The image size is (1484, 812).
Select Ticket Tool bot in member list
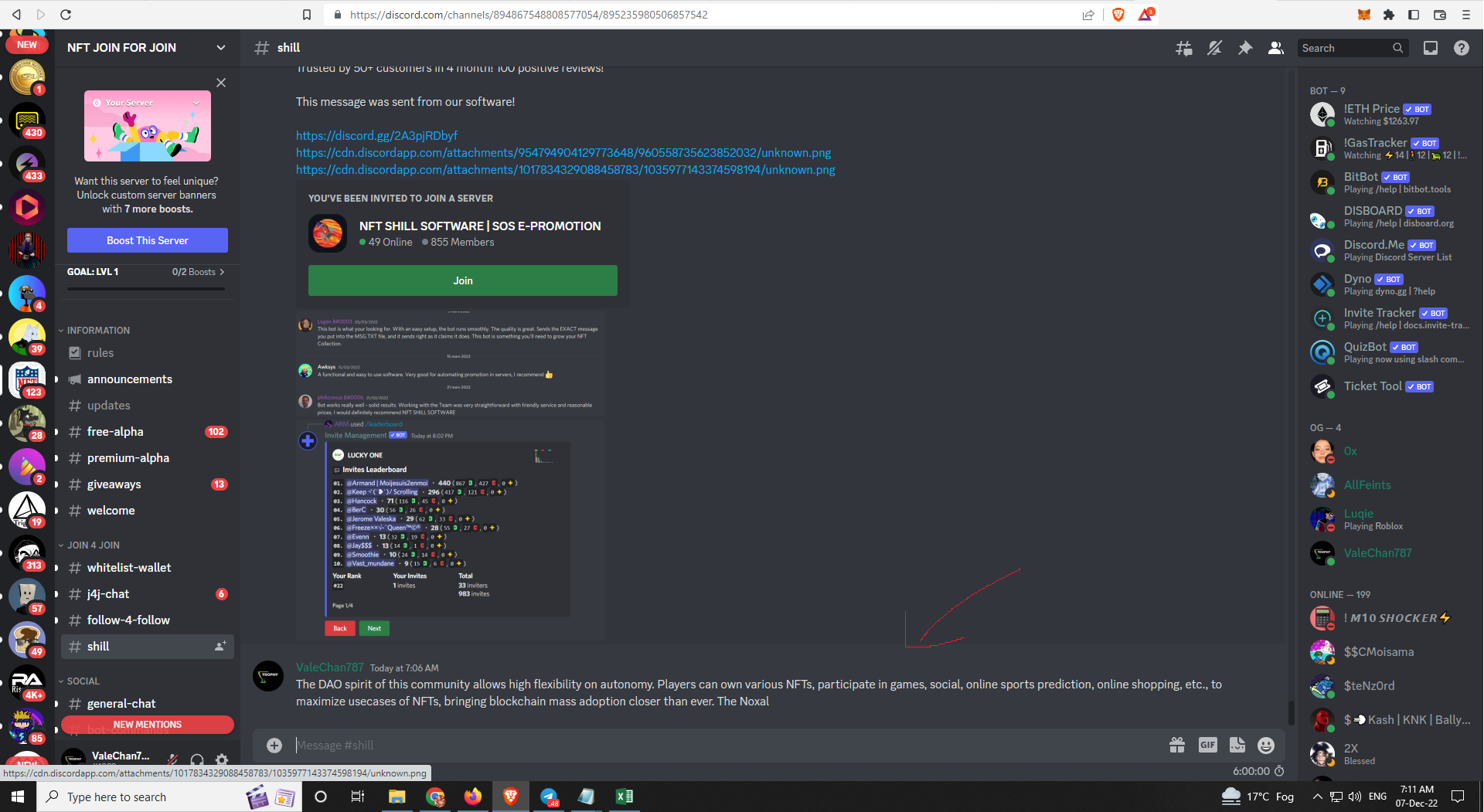point(1390,386)
